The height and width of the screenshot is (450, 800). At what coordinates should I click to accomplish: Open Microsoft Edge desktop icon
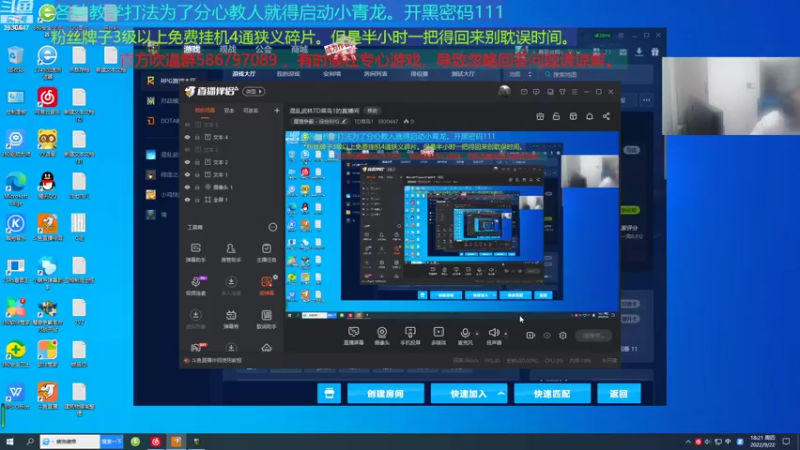[x=15, y=188]
